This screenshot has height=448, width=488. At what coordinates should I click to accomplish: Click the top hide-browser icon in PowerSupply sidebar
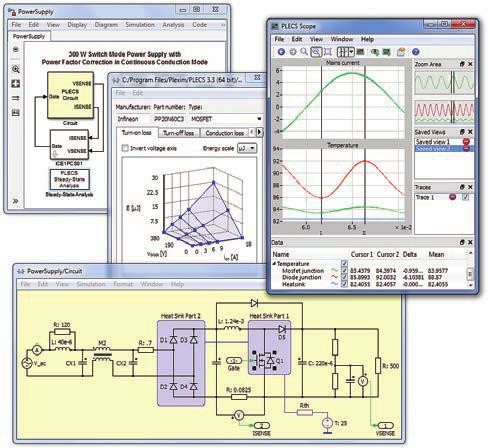click(x=16, y=49)
